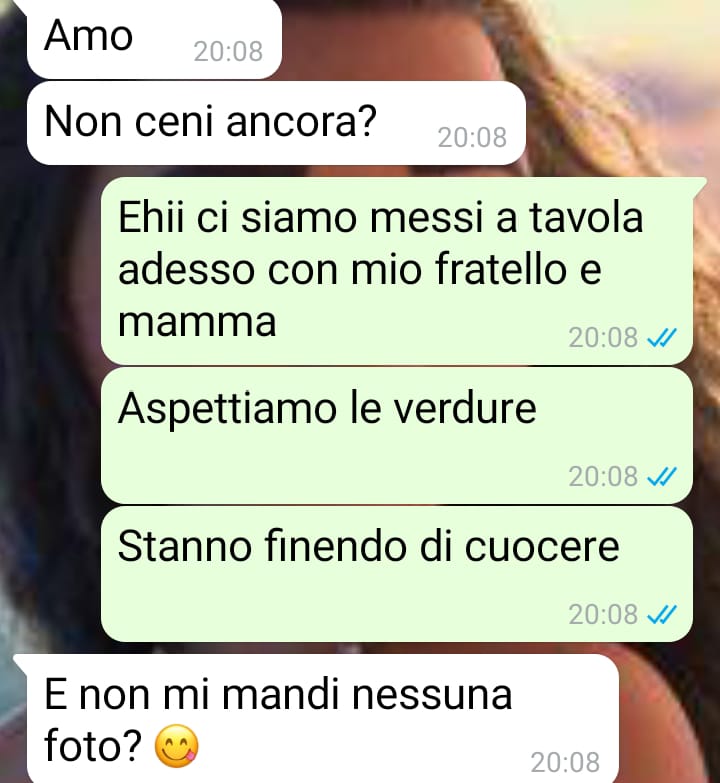
Task: Tap the 'Stanno finendo di cuocere' message
Action: pyautogui.click(x=397, y=574)
